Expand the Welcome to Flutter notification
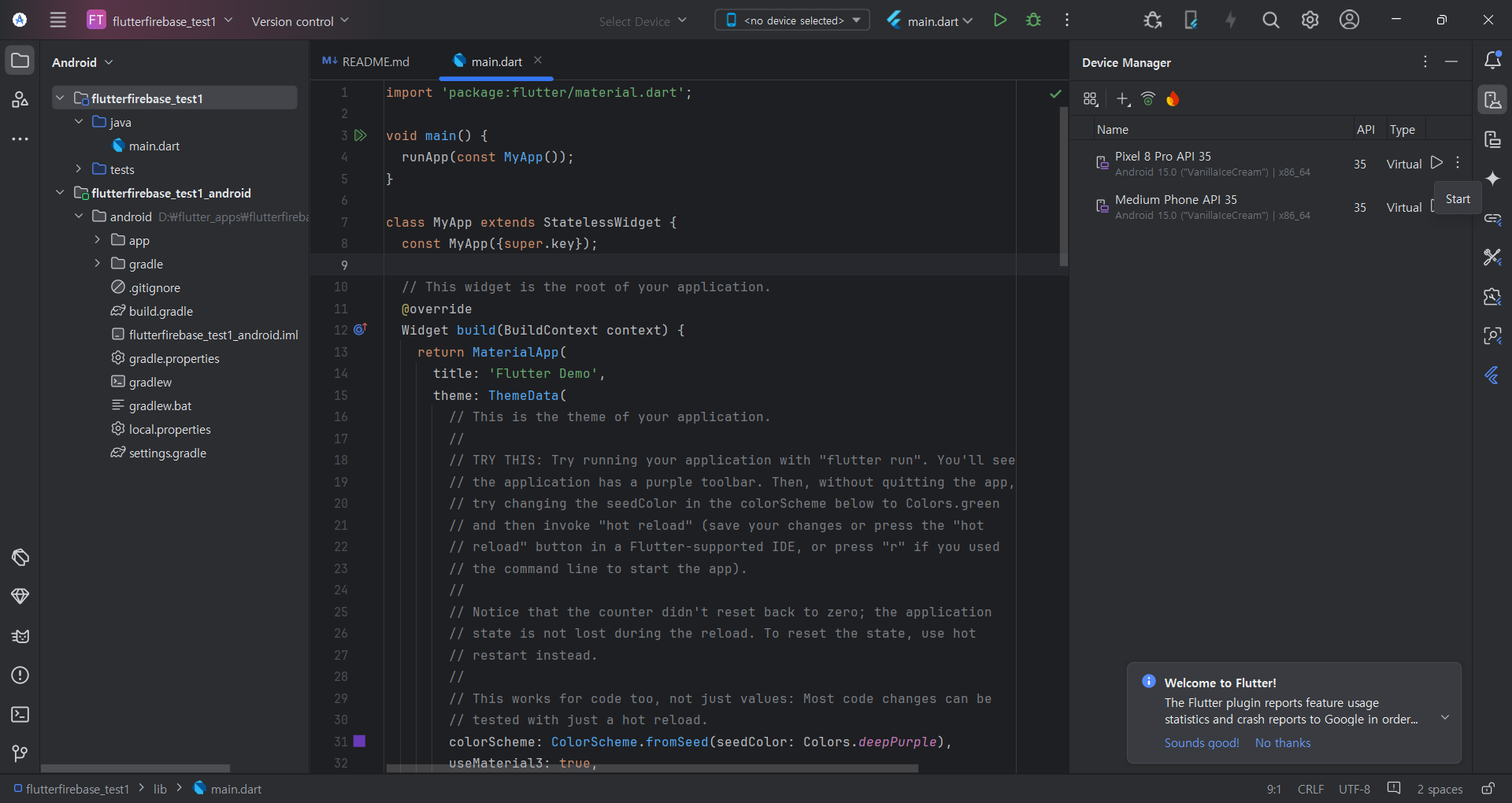Screen dimensions: 1512x803 (1445, 717)
